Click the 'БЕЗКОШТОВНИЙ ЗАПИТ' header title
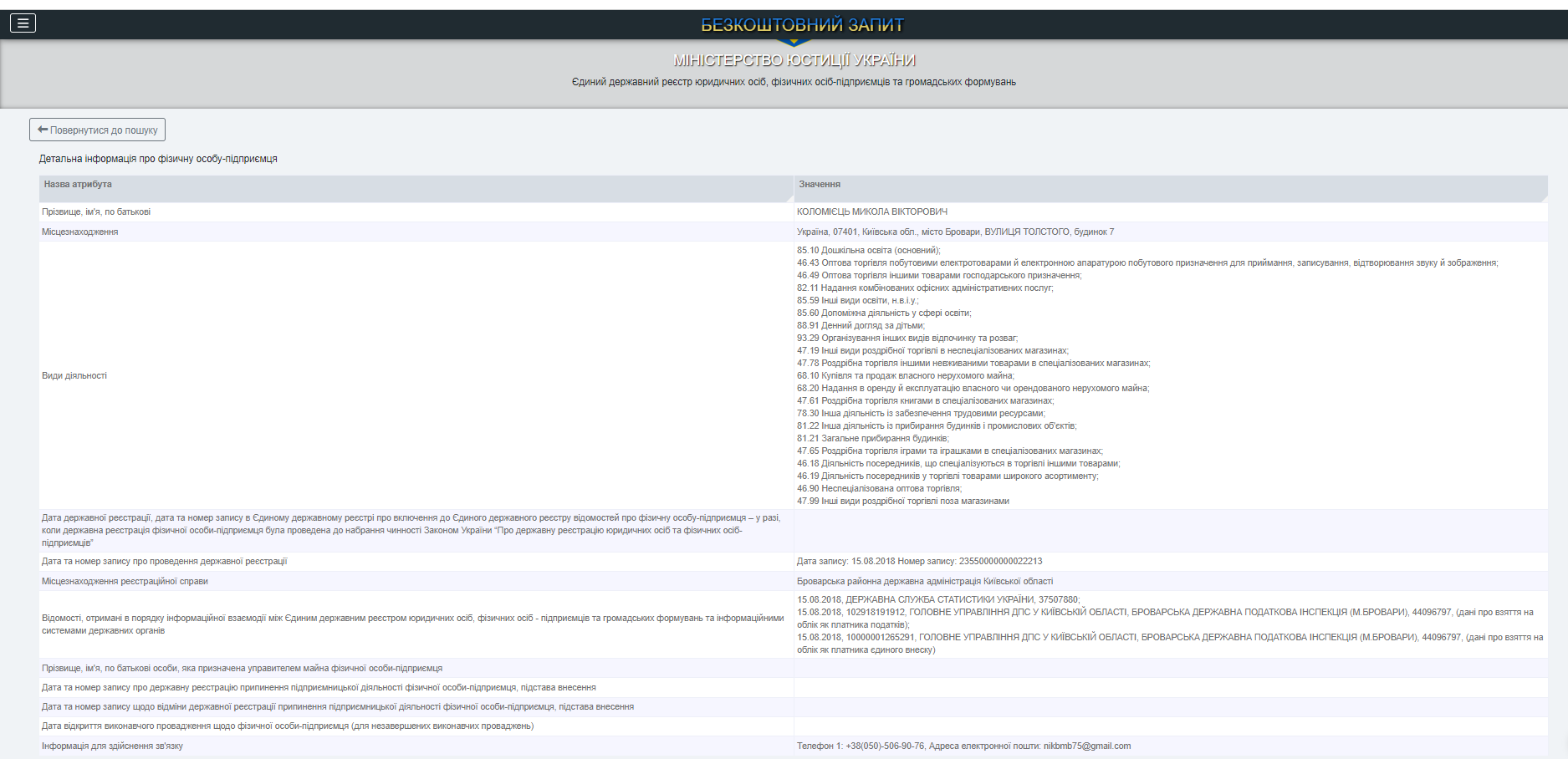This screenshot has height=759, width=1568. [801, 25]
